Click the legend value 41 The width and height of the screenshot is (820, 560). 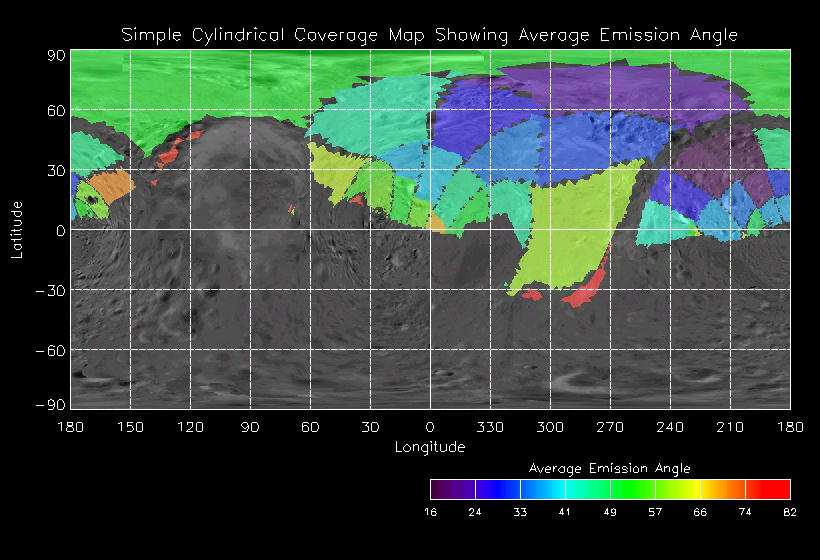(565, 512)
